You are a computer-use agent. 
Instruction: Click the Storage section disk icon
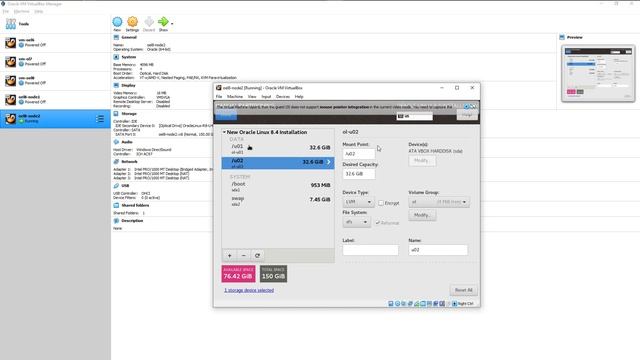coord(116,113)
